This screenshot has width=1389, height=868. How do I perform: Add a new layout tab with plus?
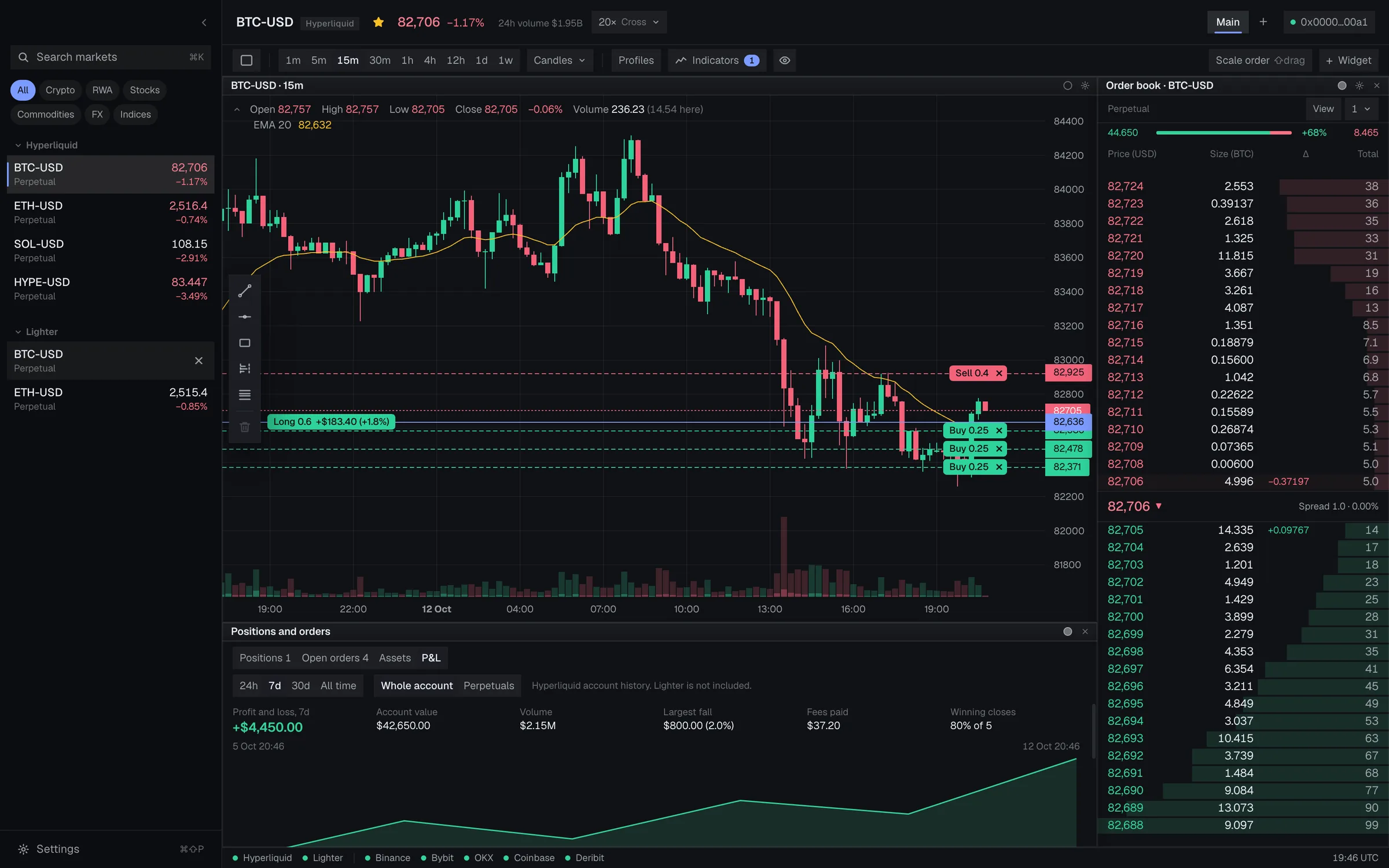click(1263, 22)
